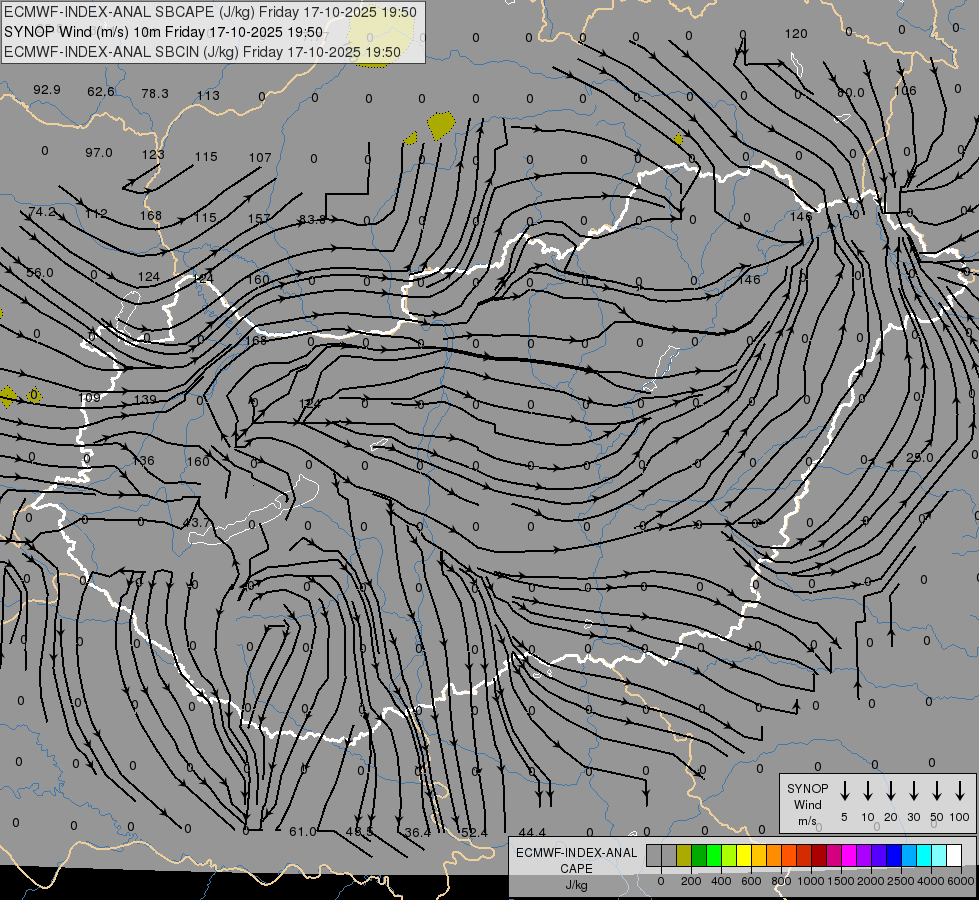Click the 157 value on the map

point(259,219)
